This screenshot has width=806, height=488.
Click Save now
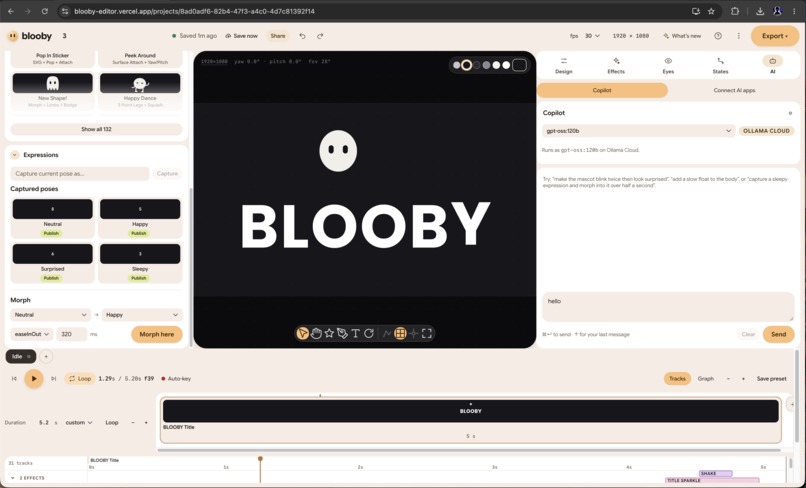[242, 36]
